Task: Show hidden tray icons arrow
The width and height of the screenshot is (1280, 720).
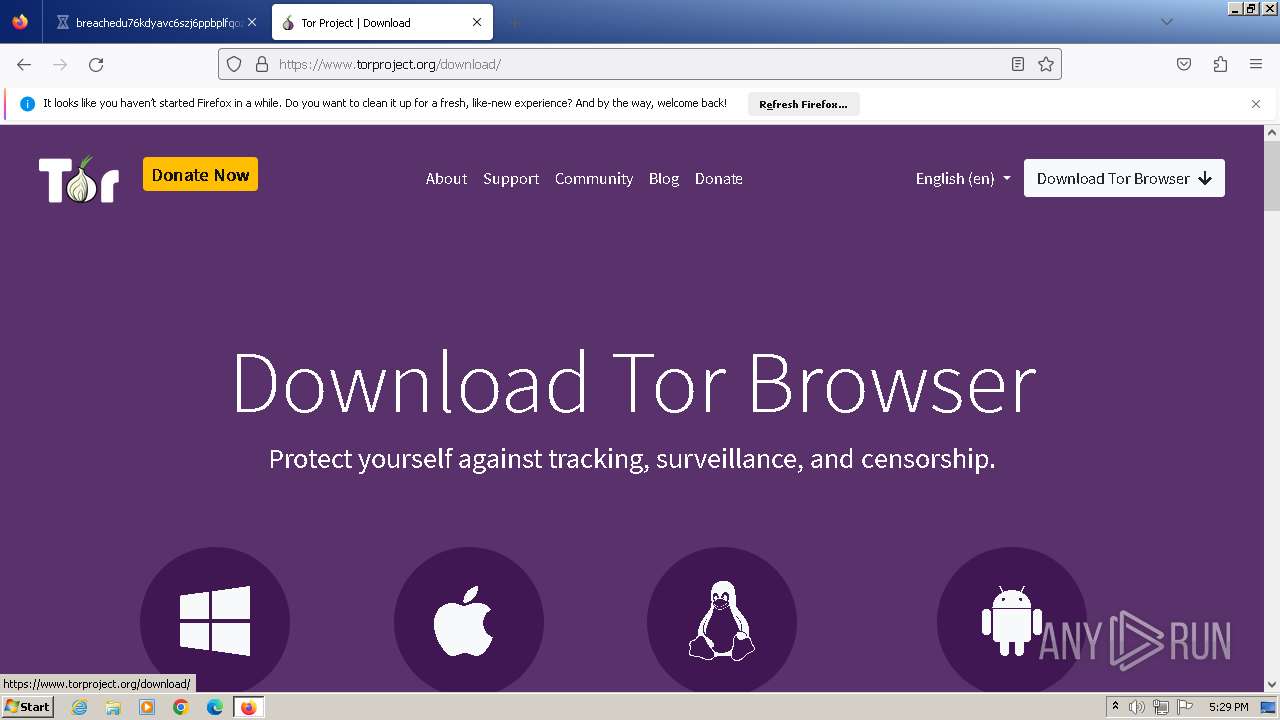Action: click(x=1115, y=707)
